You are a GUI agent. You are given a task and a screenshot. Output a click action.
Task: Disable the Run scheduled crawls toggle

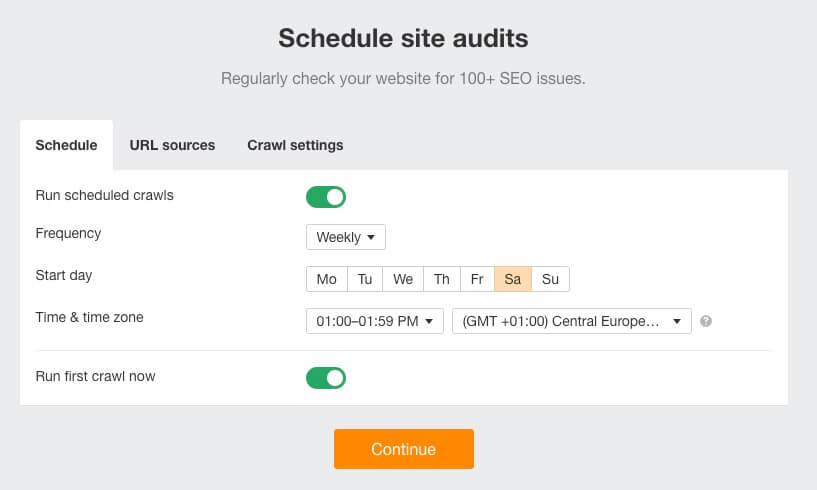point(326,197)
